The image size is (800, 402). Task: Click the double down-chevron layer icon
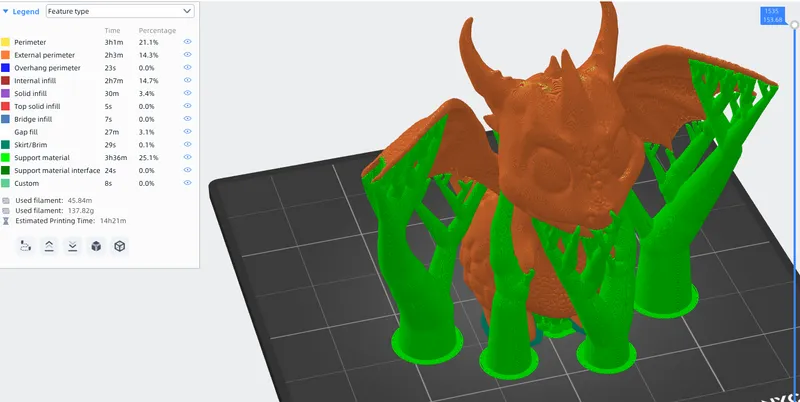[72, 246]
